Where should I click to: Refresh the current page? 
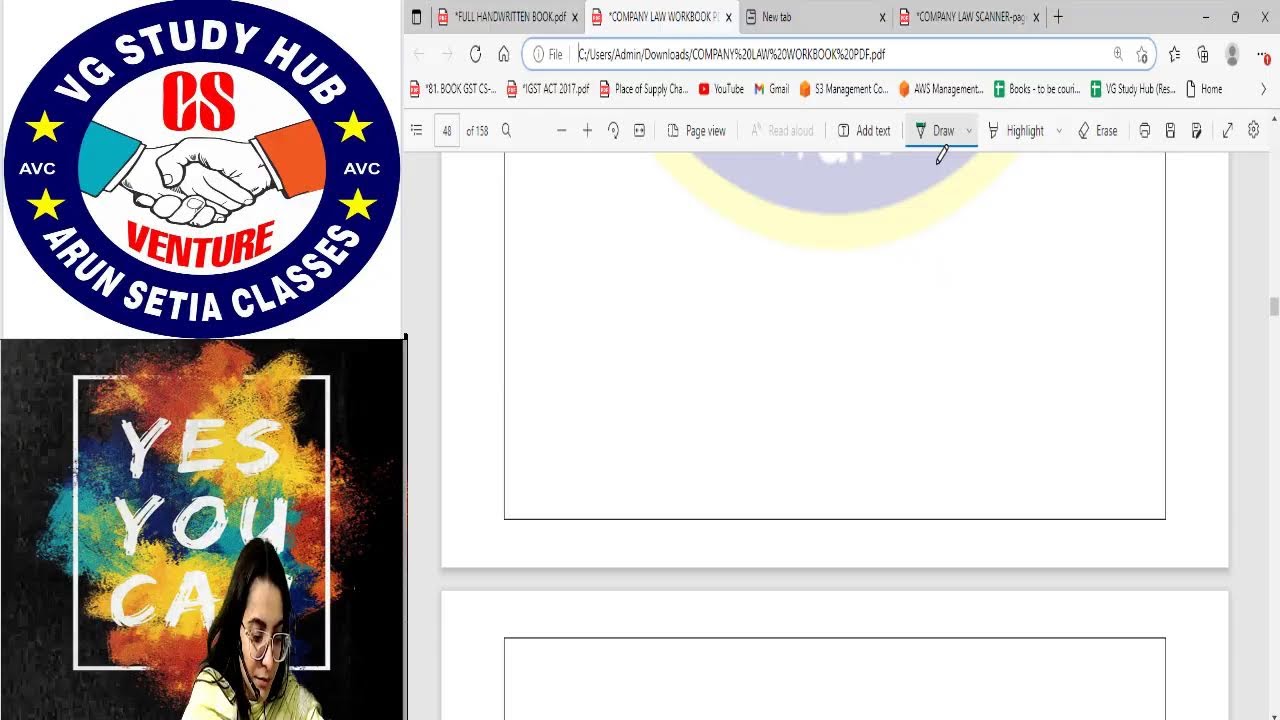(475, 54)
